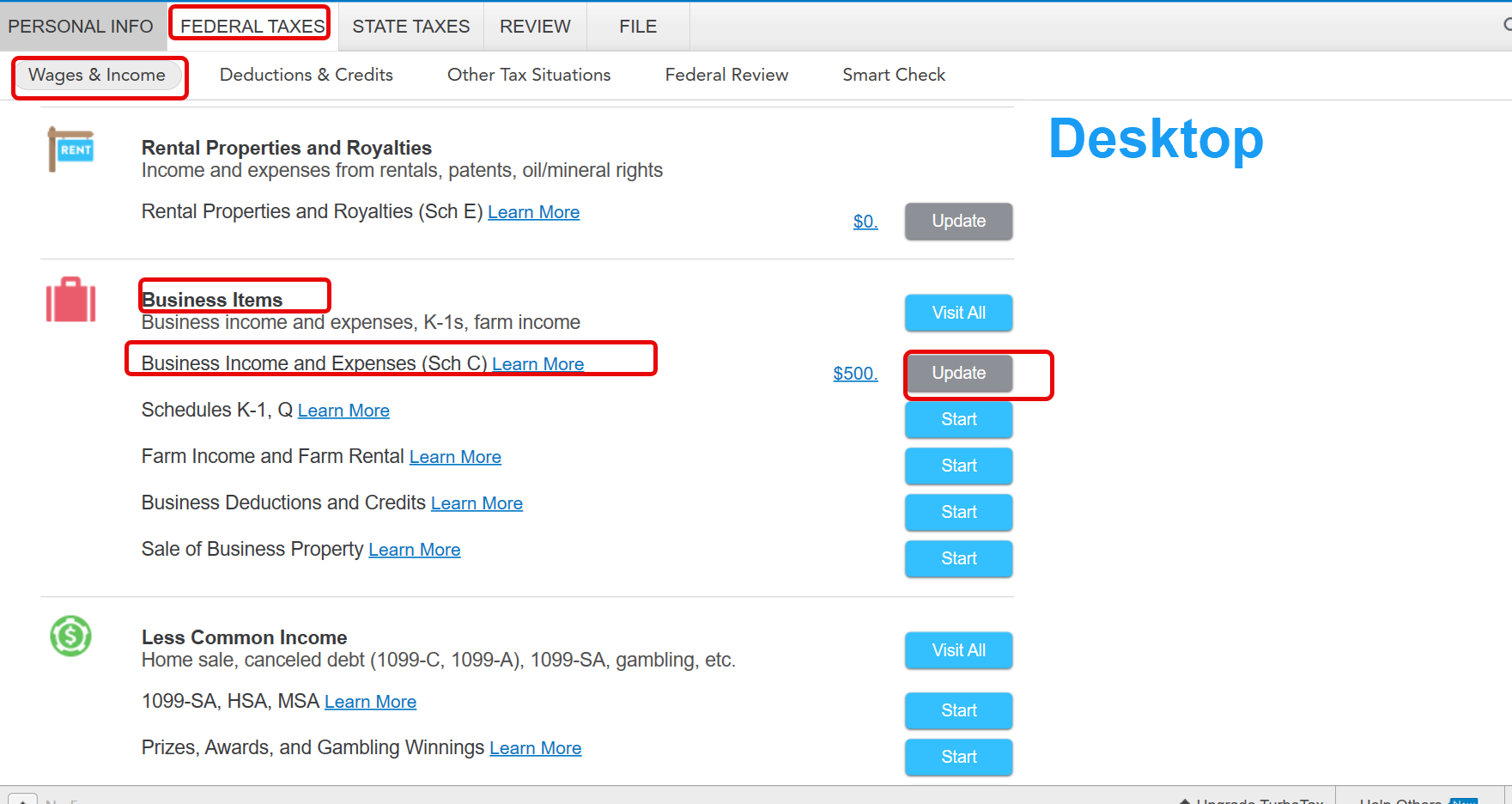Click the $500 business income amount link
This screenshot has width=1512, height=804.
[855, 374]
